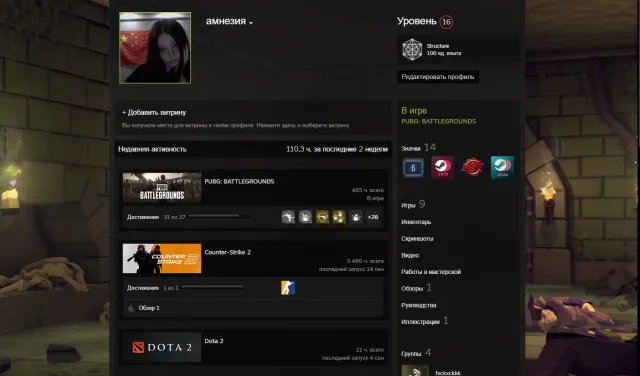This screenshot has height=376, width=640.
Task: Open +26 more PUBG achievements
Action: pyautogui.click(x=373, y=217)
